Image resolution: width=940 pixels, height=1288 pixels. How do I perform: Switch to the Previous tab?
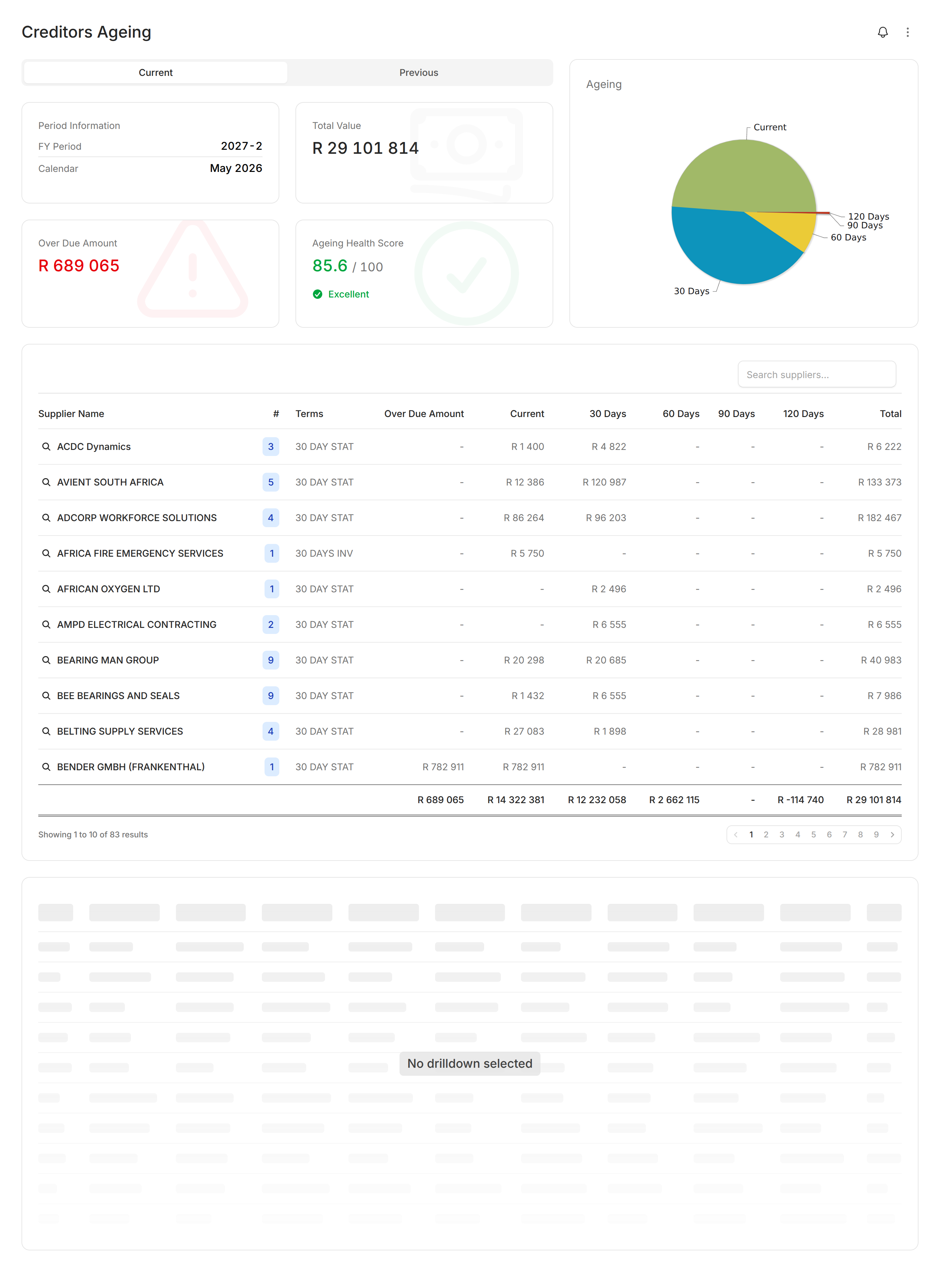(x=419, y=72)
